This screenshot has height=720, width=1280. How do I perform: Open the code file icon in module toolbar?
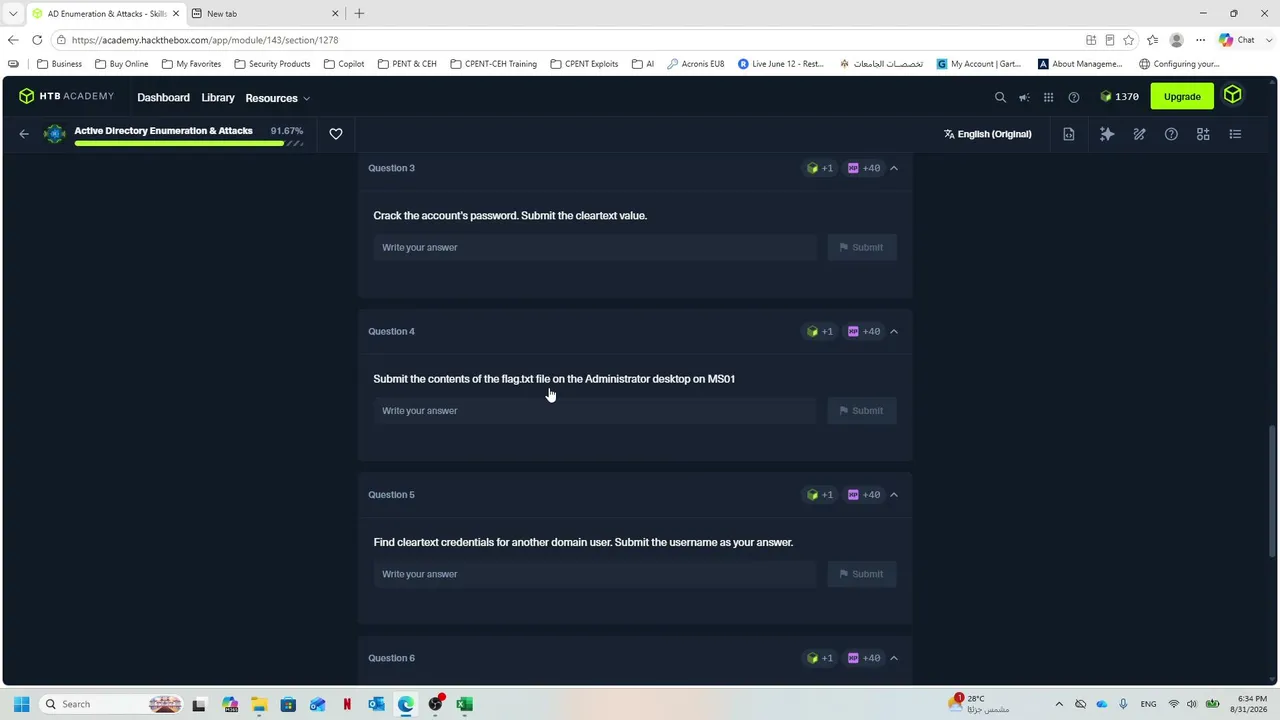[1069, 134]
